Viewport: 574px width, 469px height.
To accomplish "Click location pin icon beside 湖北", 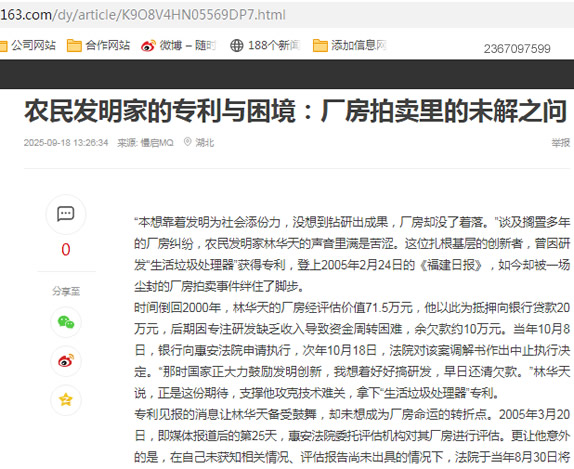I will (187, 142).
